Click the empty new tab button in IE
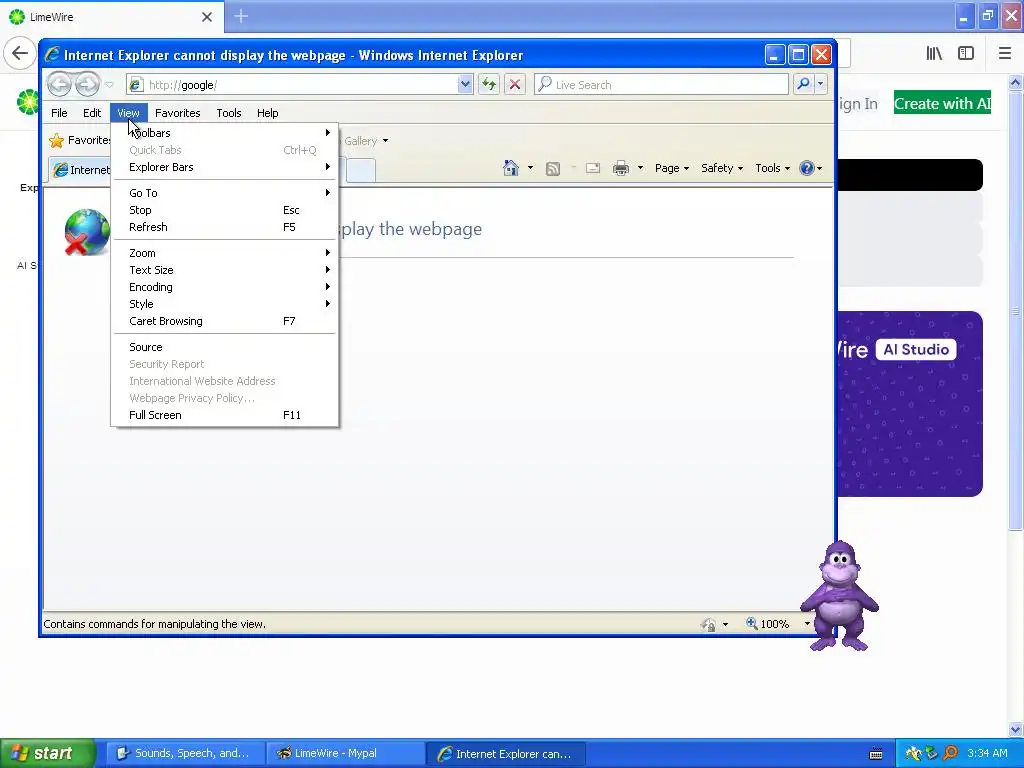1024x768 pixels. [x=360, y=170]
